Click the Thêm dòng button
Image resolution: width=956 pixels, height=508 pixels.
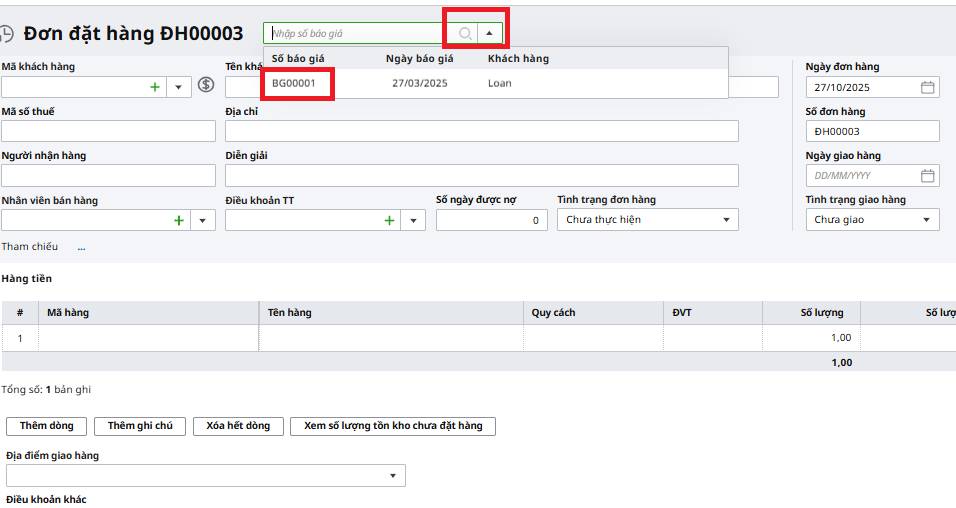(47, 426)
